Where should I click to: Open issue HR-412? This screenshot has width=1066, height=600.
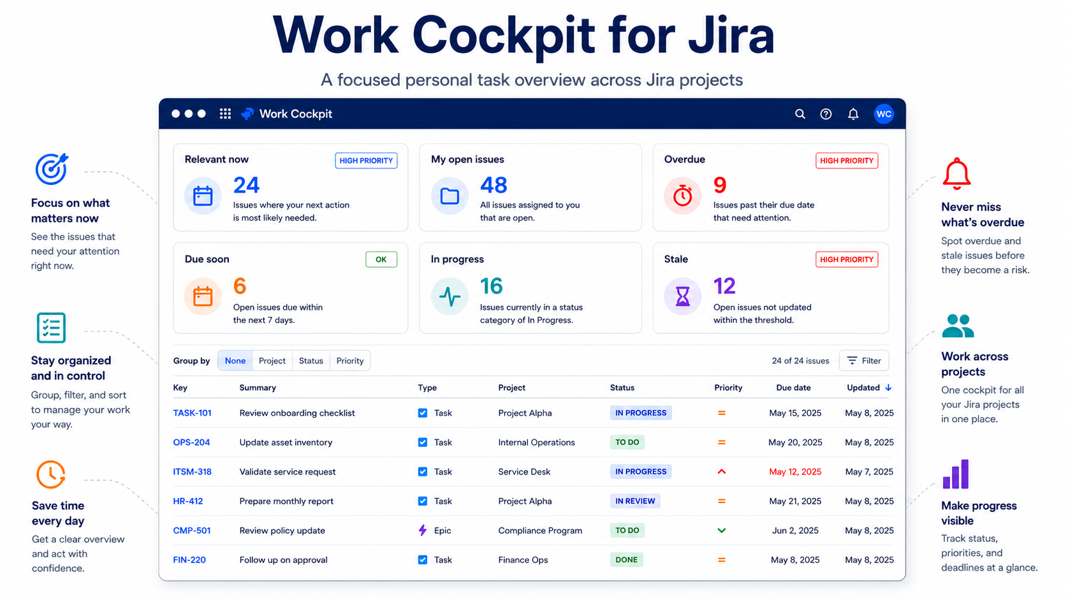[188, 501]
